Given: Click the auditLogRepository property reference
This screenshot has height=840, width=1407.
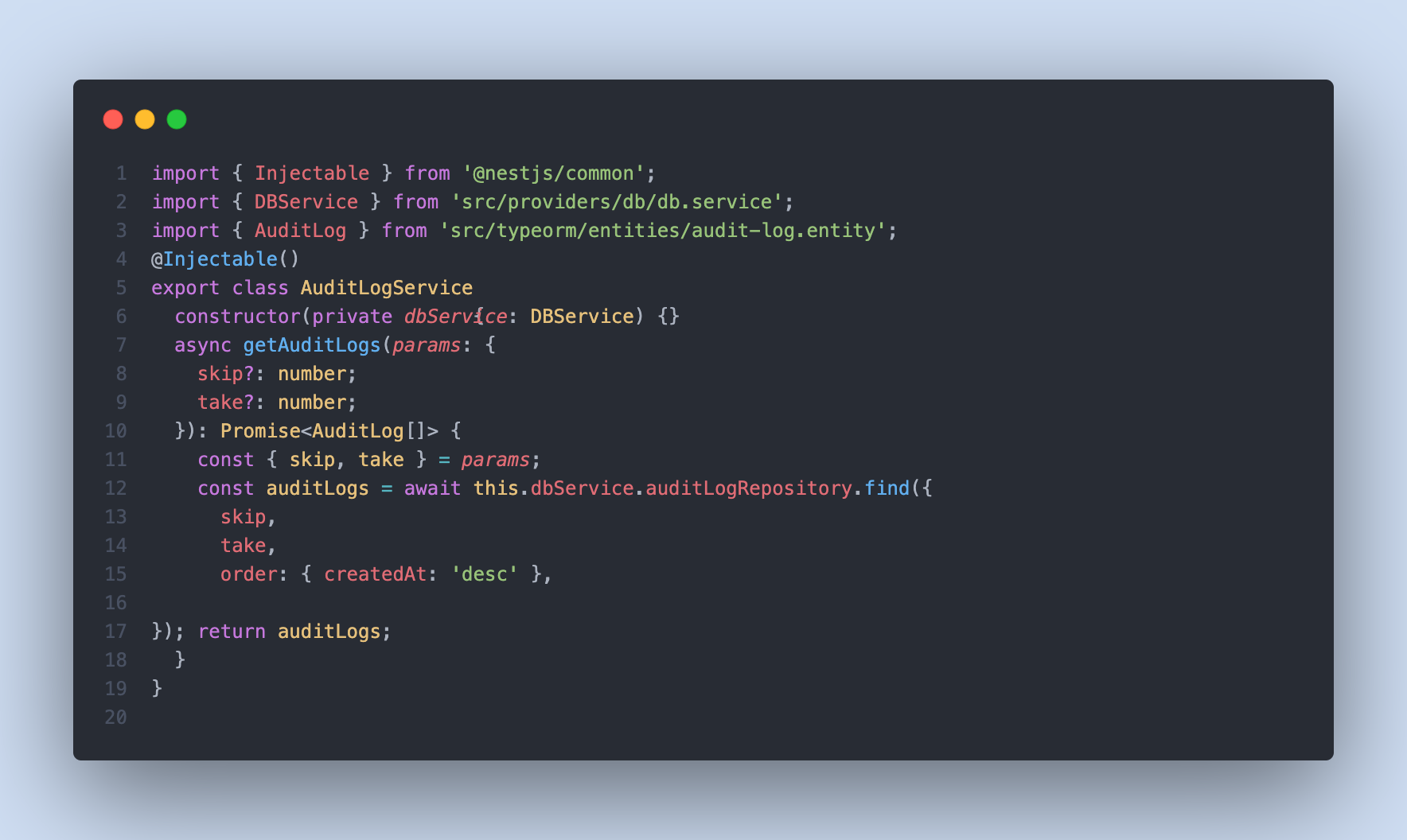Looking at the screenshot, I should click(749, 488).
